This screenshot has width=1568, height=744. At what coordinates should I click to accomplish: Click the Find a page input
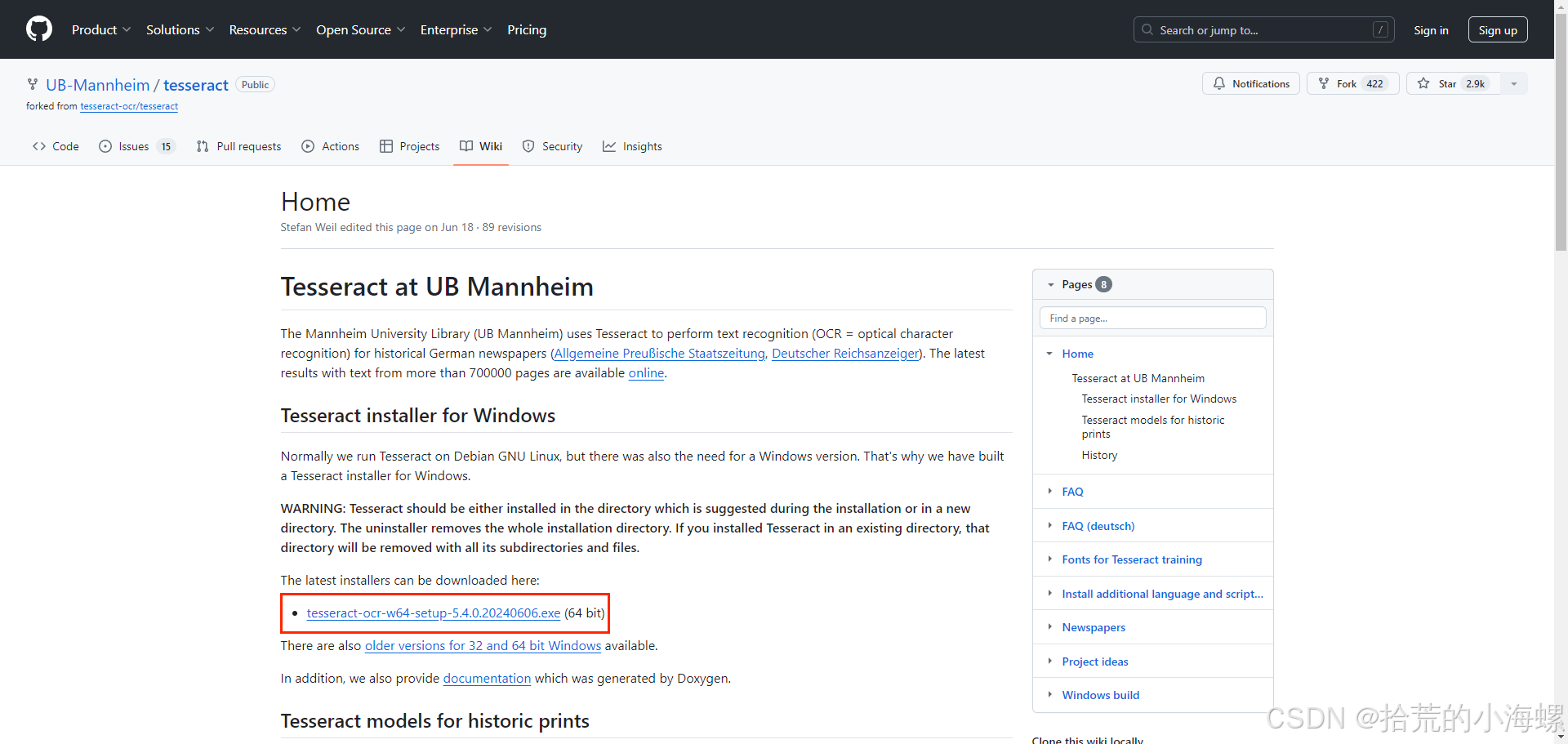click(x=1153, y=319)
